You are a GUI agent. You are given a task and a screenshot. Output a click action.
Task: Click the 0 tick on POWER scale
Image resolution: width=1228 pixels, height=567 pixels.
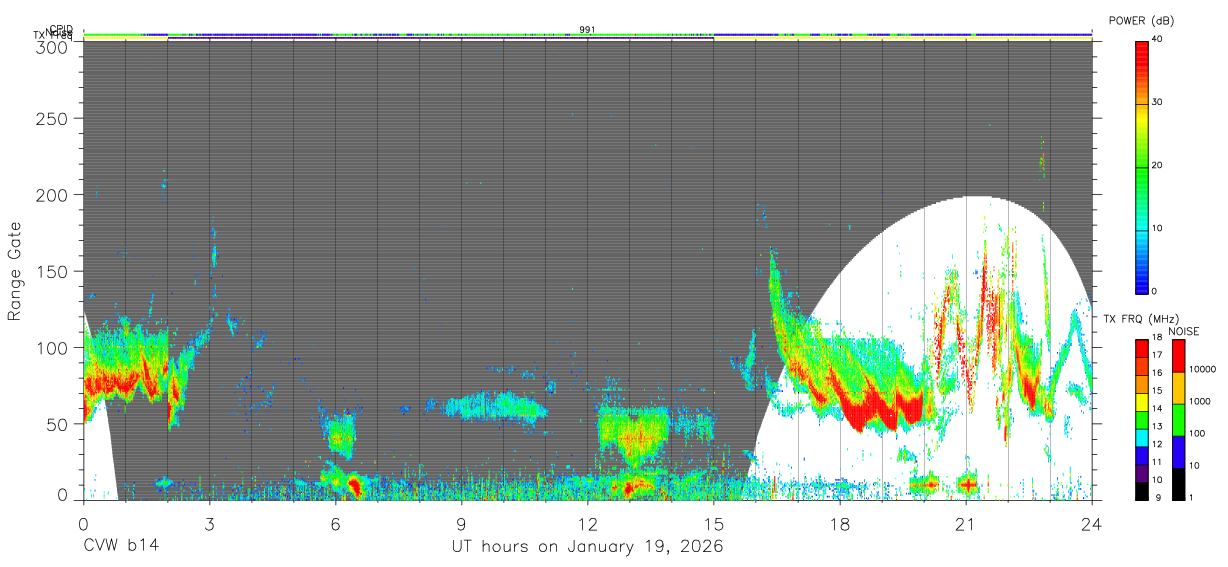tap(1154, 292)
